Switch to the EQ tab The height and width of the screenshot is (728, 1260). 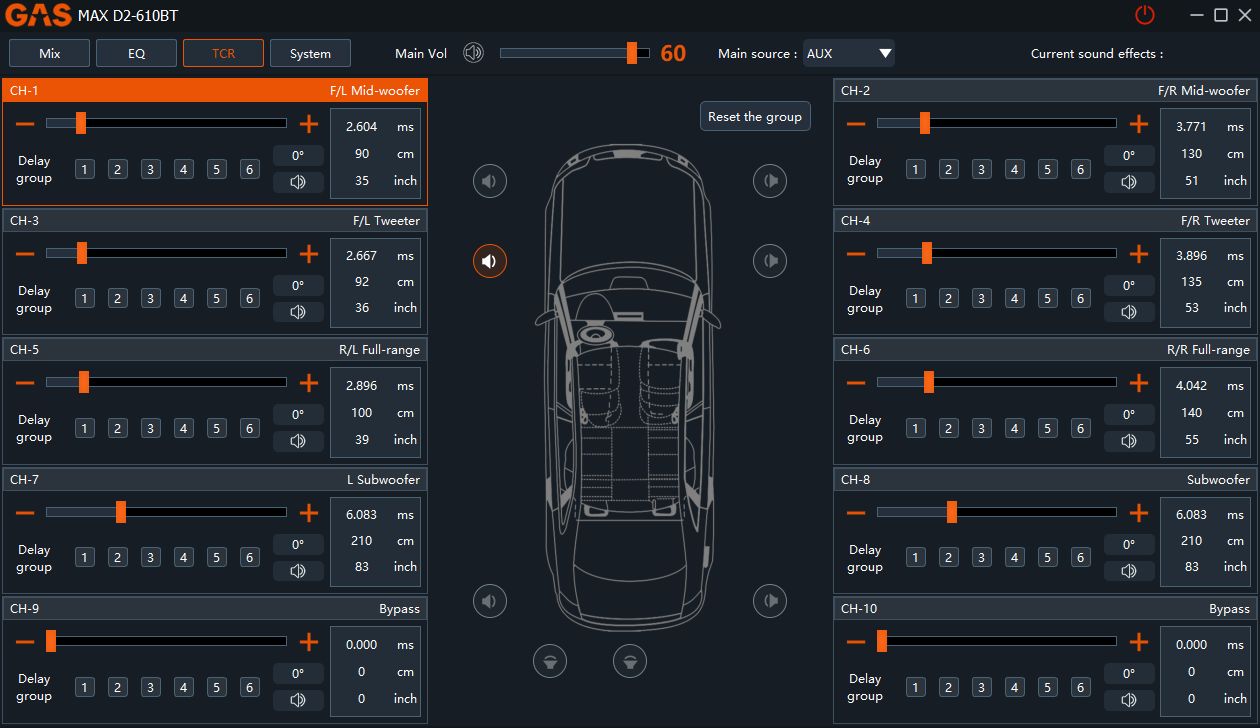click(x=136, y=53)
